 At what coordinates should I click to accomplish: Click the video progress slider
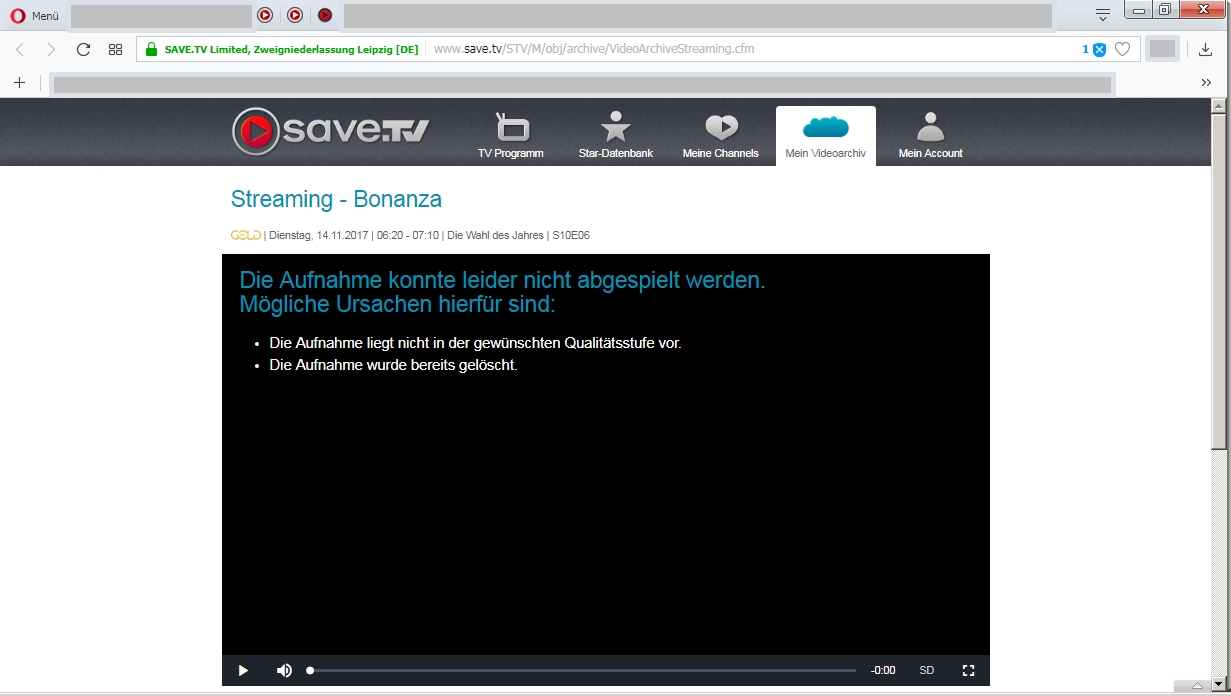pos(582,670)
